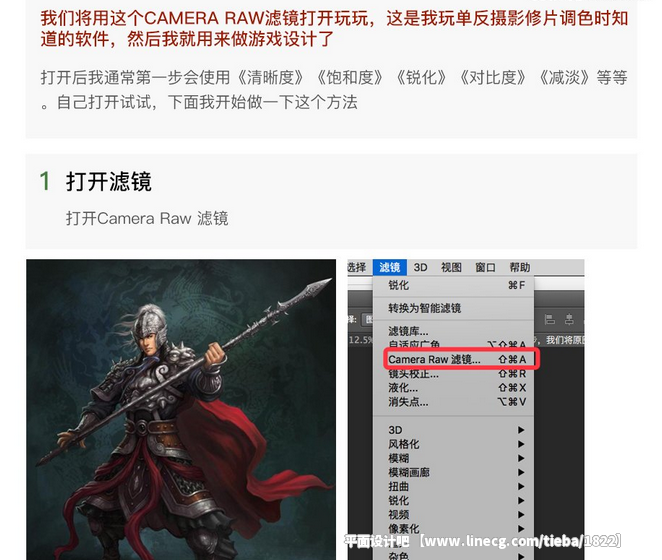Open the 3D menu in menu bar

[x=421, y=267]
